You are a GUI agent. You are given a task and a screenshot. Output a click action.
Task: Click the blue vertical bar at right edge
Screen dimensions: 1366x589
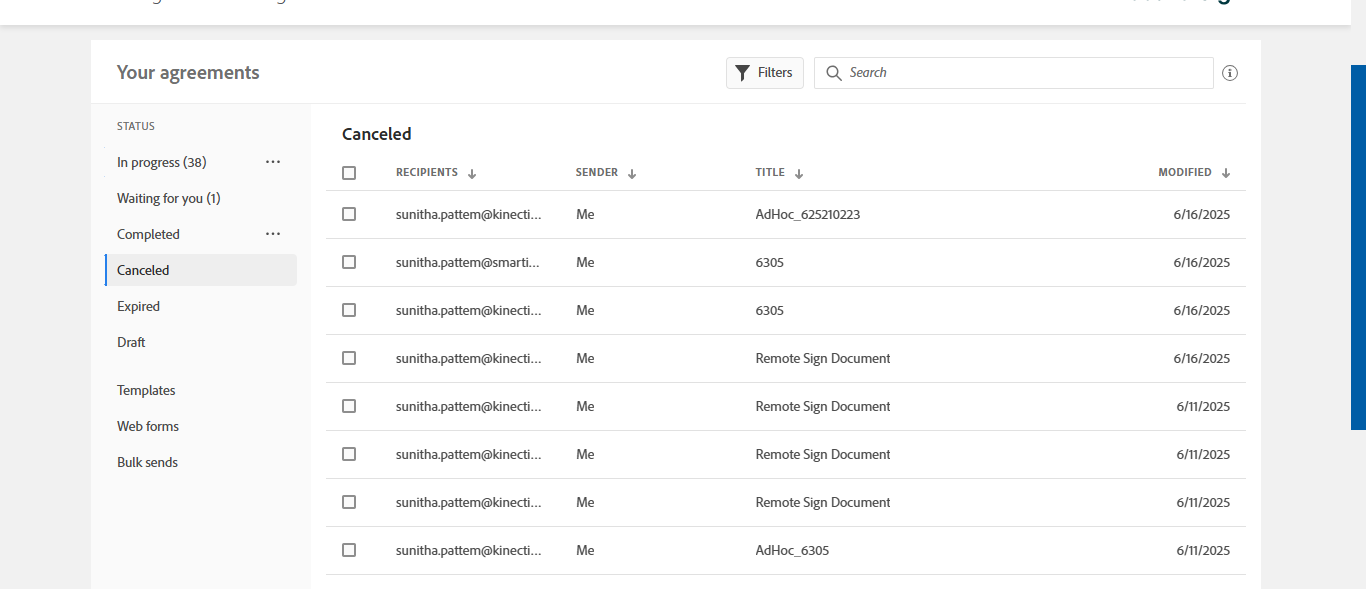pos(1358,247)
